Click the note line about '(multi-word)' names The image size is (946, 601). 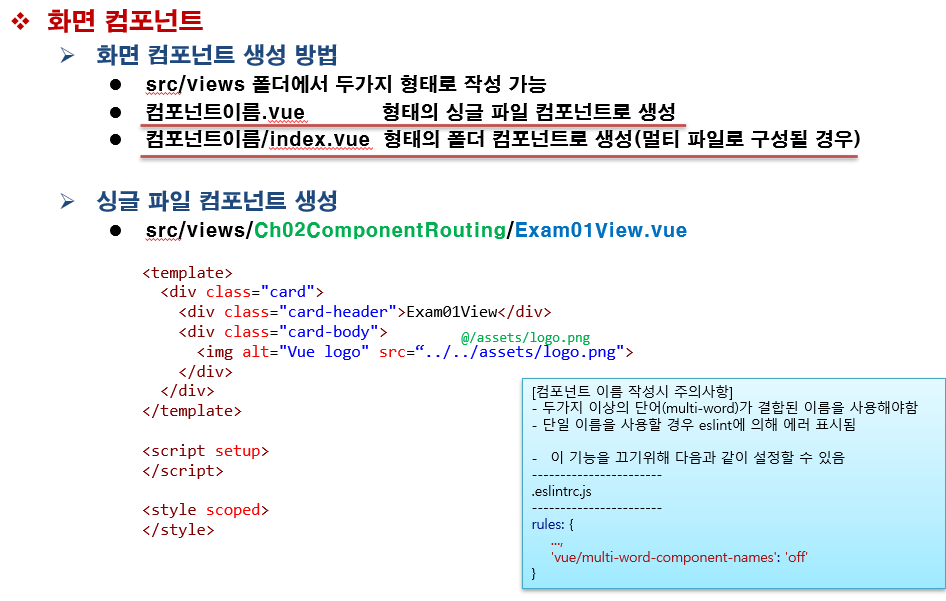(725, 408)
